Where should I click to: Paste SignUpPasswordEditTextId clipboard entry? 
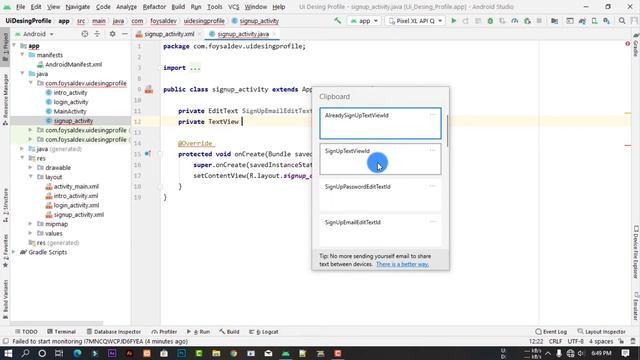380,195
